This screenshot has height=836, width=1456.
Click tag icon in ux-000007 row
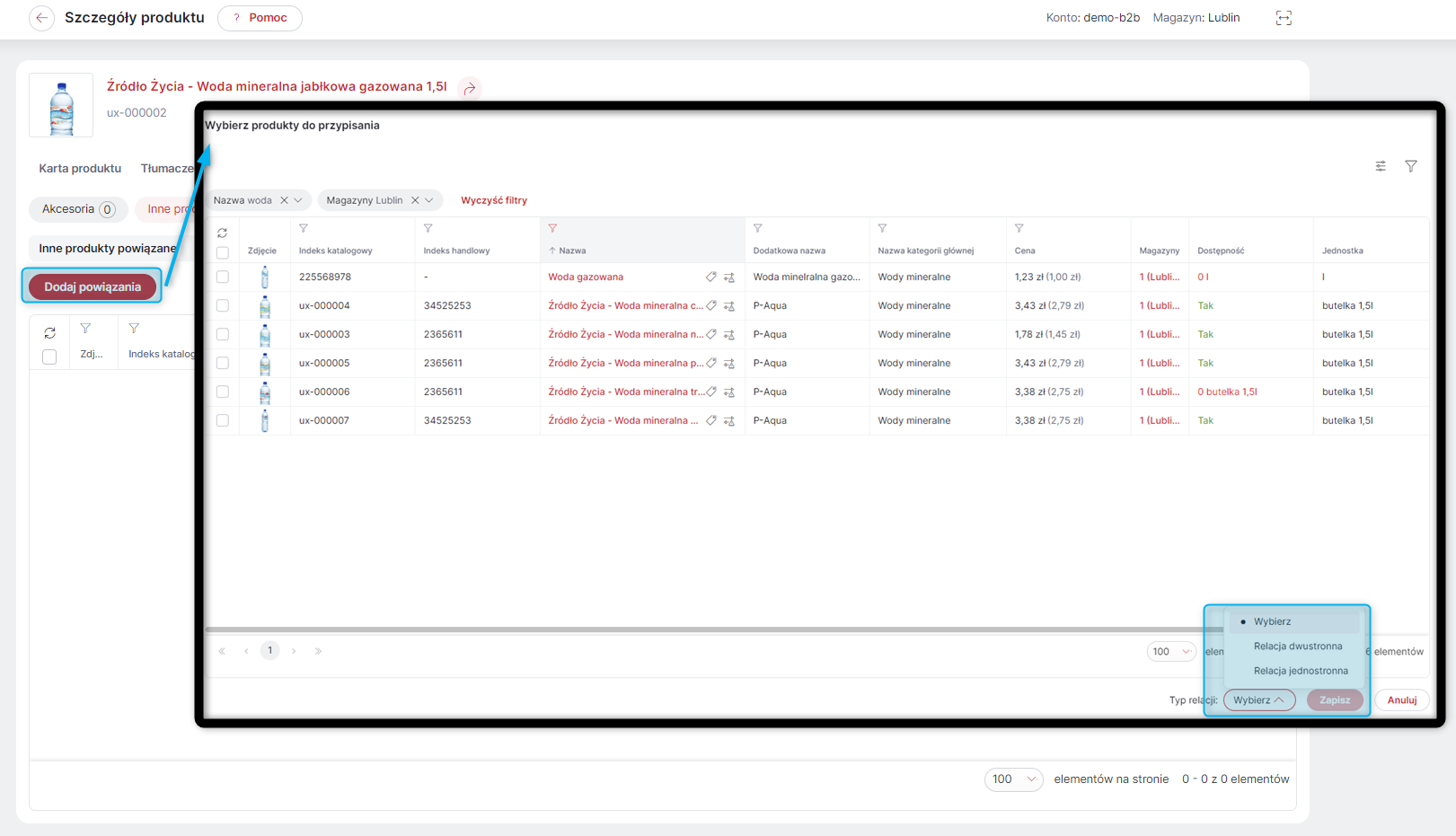click(711, 420)
